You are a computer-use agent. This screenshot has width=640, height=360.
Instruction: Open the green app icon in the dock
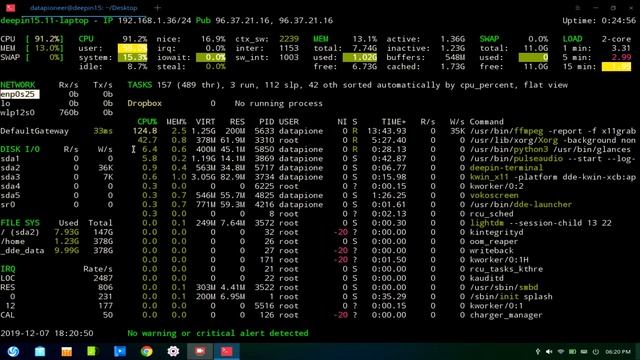point(92,351)
